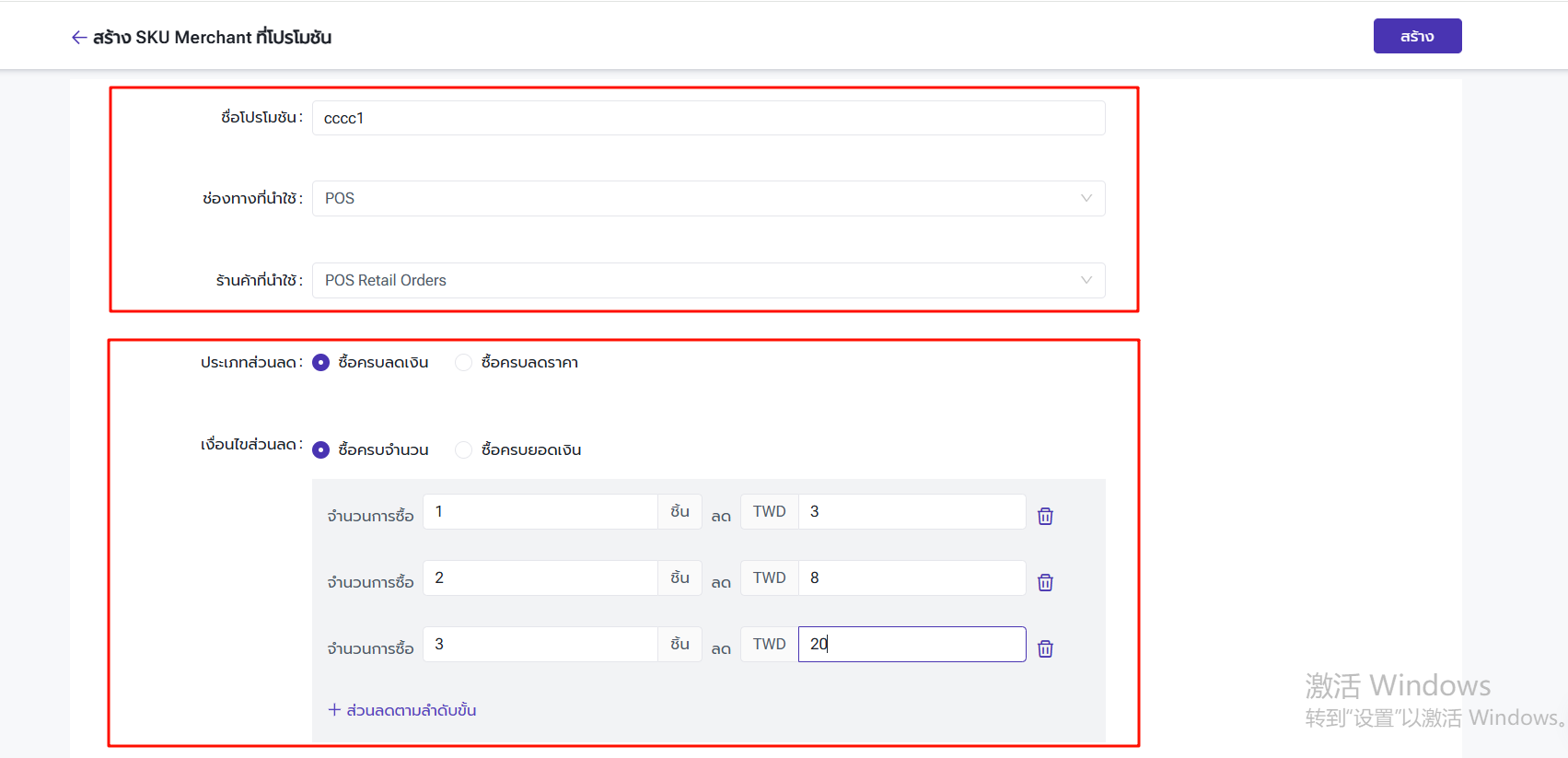1568x758 pixels.
Task: Click purchase quantity field with value 3
Action: pyautogui.click(x=540, y=645)
